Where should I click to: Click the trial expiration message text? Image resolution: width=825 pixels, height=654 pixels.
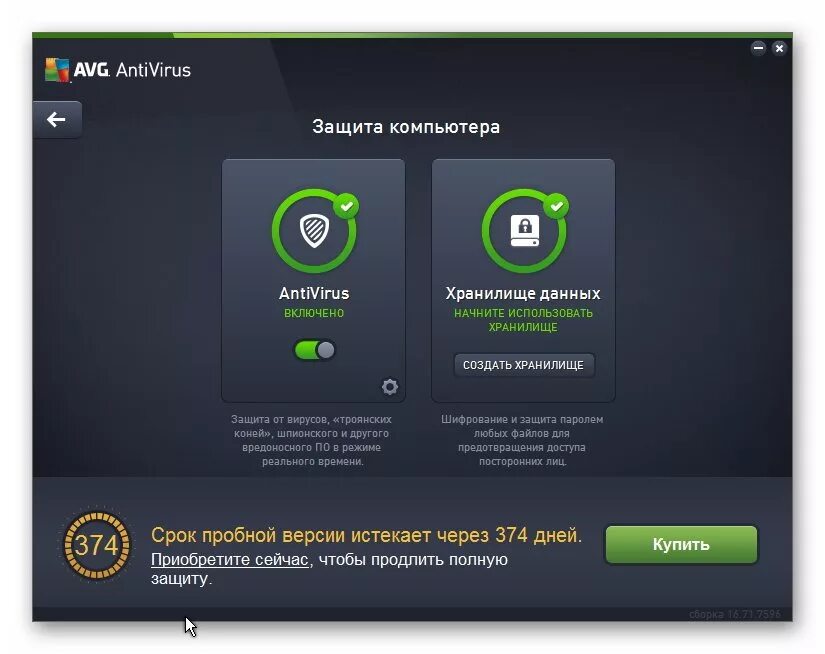coord(367,536)
